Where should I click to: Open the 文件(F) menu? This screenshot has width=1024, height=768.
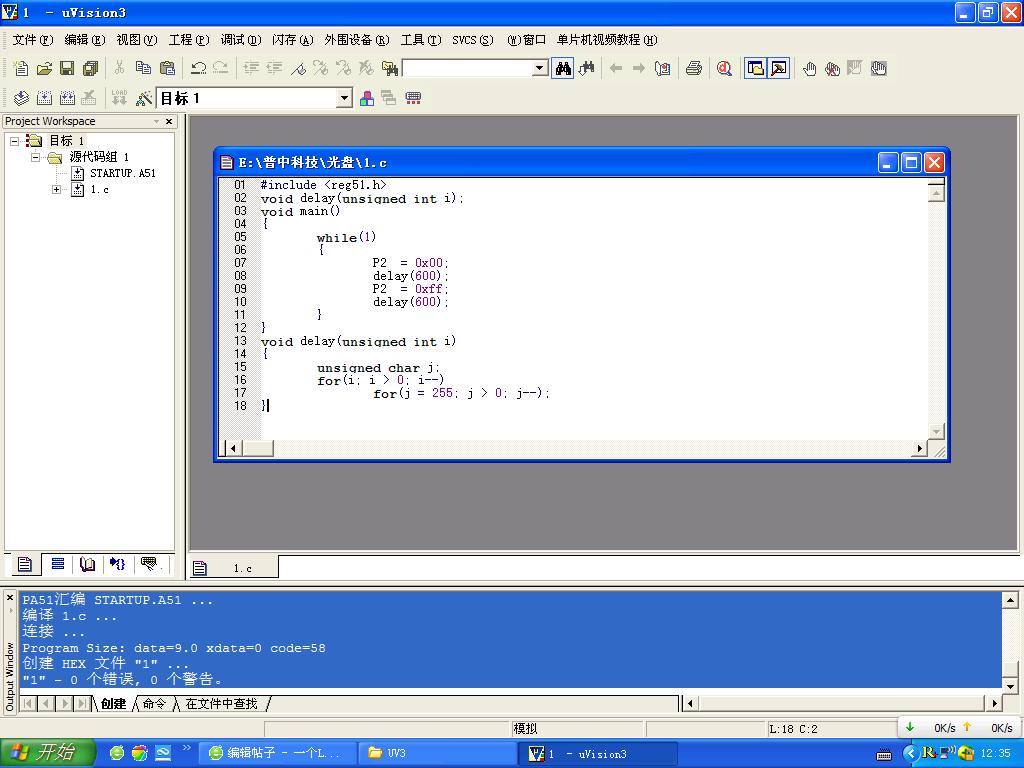(33, 40)
